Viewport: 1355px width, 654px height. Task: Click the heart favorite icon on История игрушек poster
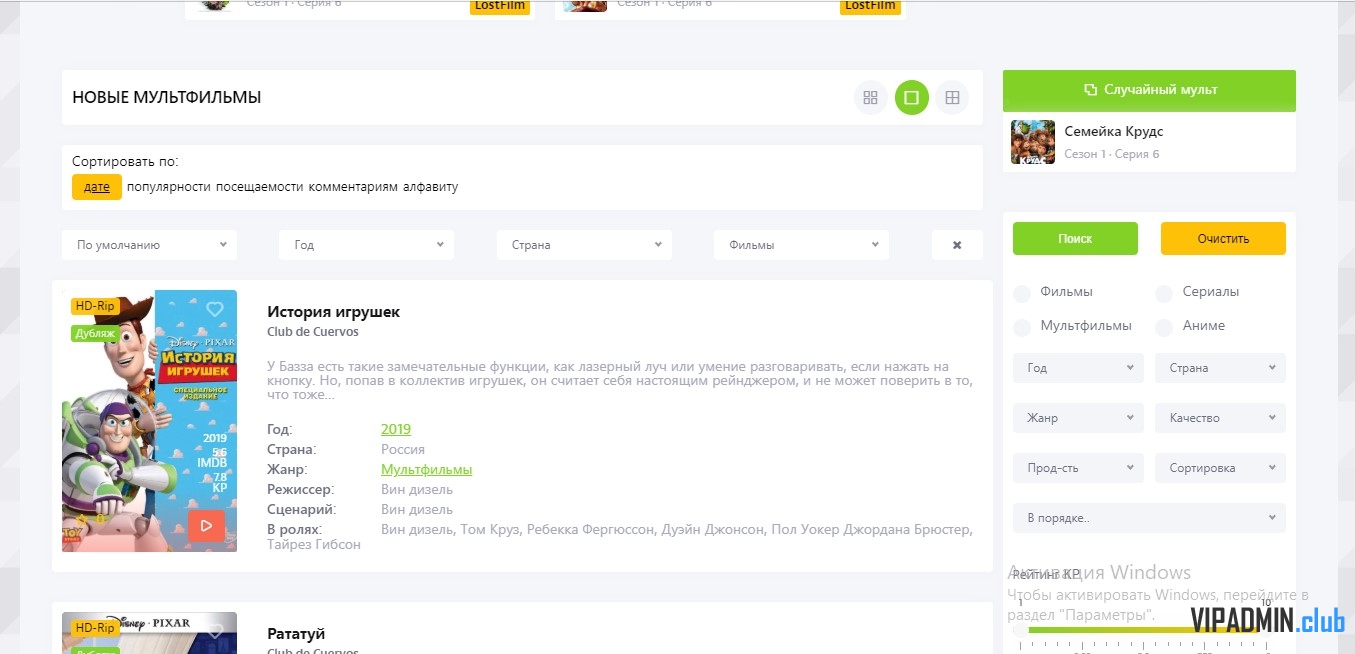tap(215, 309)
